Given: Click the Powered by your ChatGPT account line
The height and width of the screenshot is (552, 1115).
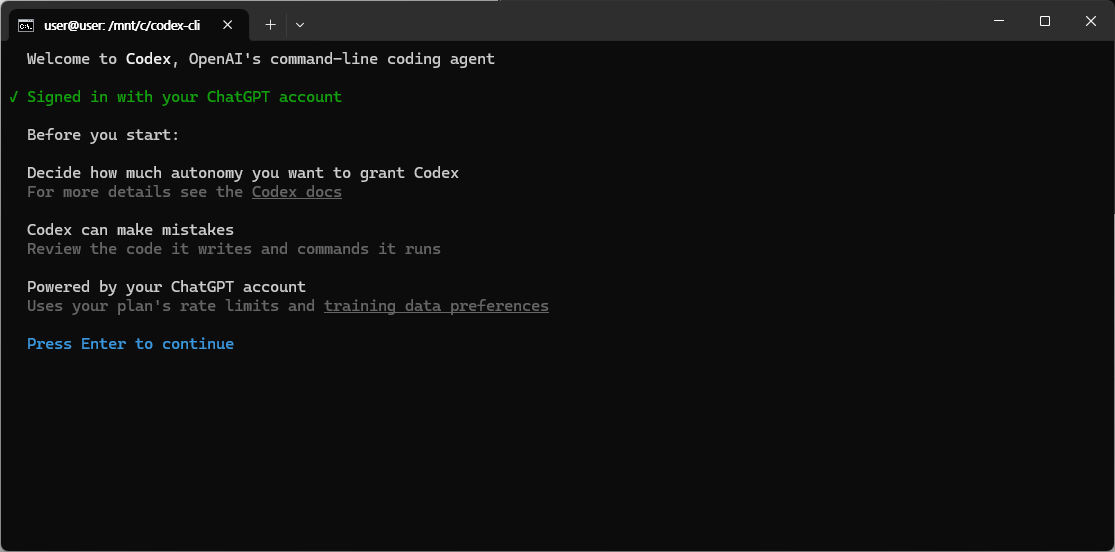Looking at the screenshot, I should tap(166, 287).
